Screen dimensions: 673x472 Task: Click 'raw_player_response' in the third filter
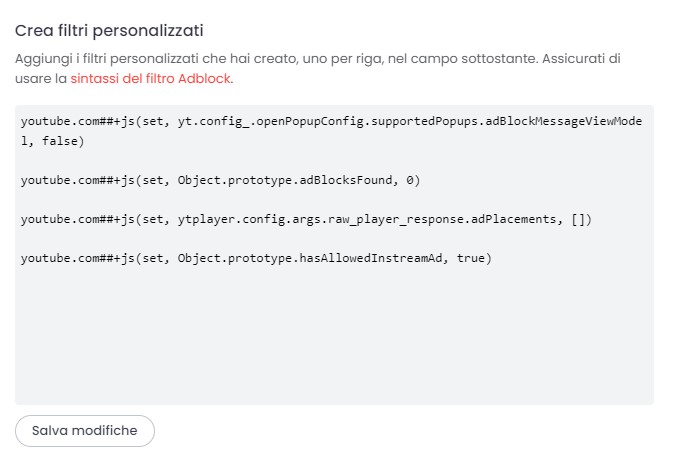(396, 220)
